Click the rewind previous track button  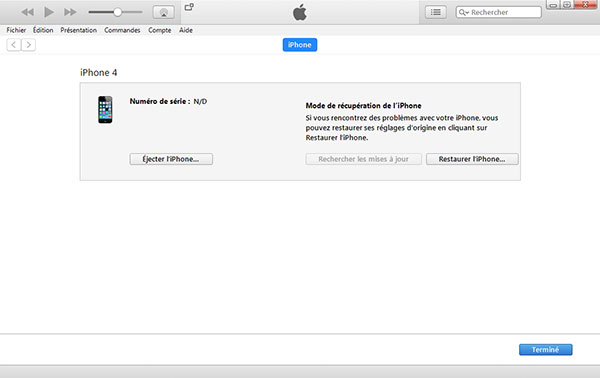tap(27, 12)
